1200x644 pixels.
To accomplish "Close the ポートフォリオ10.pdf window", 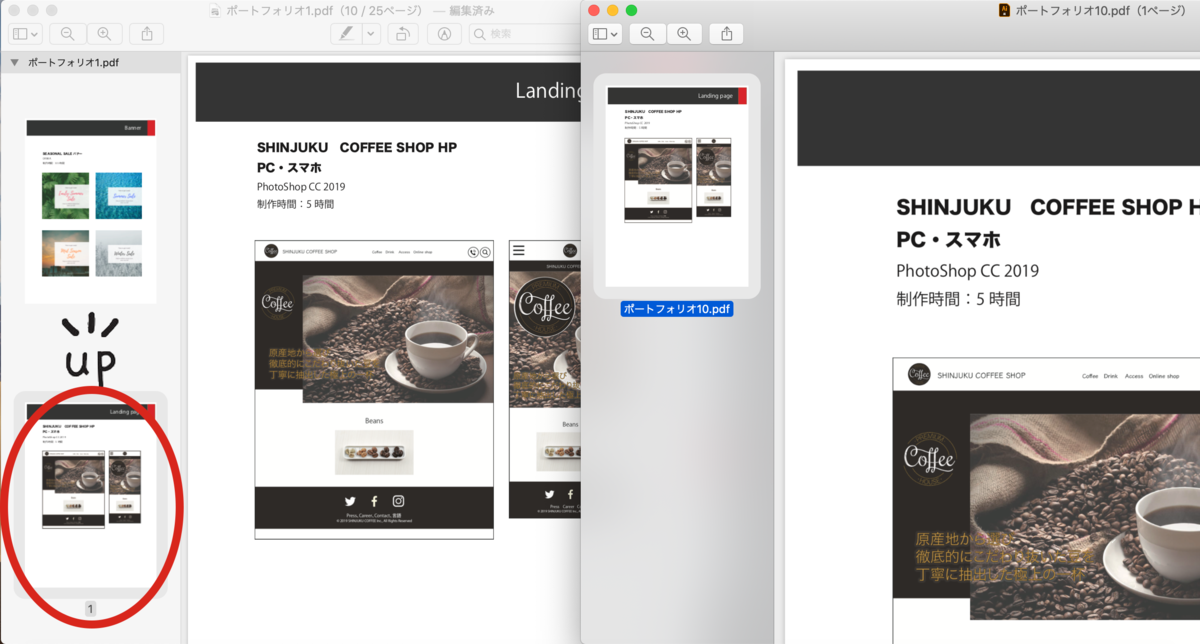I will coord(594,10).
